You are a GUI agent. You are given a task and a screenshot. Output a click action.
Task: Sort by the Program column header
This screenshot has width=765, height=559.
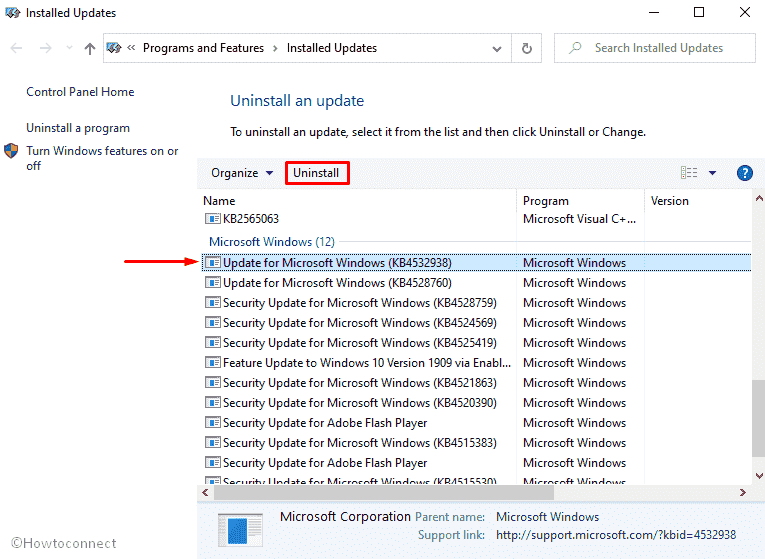545,201
